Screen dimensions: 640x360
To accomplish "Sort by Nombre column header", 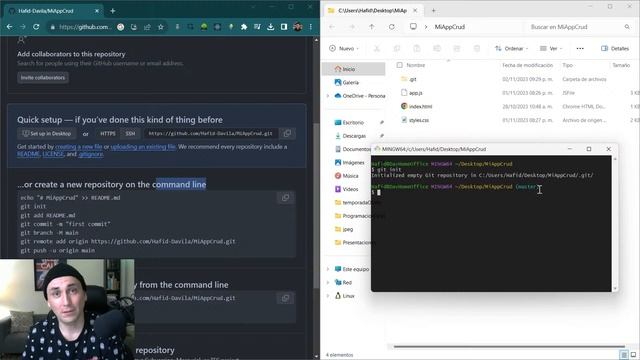I will (416, 65).
